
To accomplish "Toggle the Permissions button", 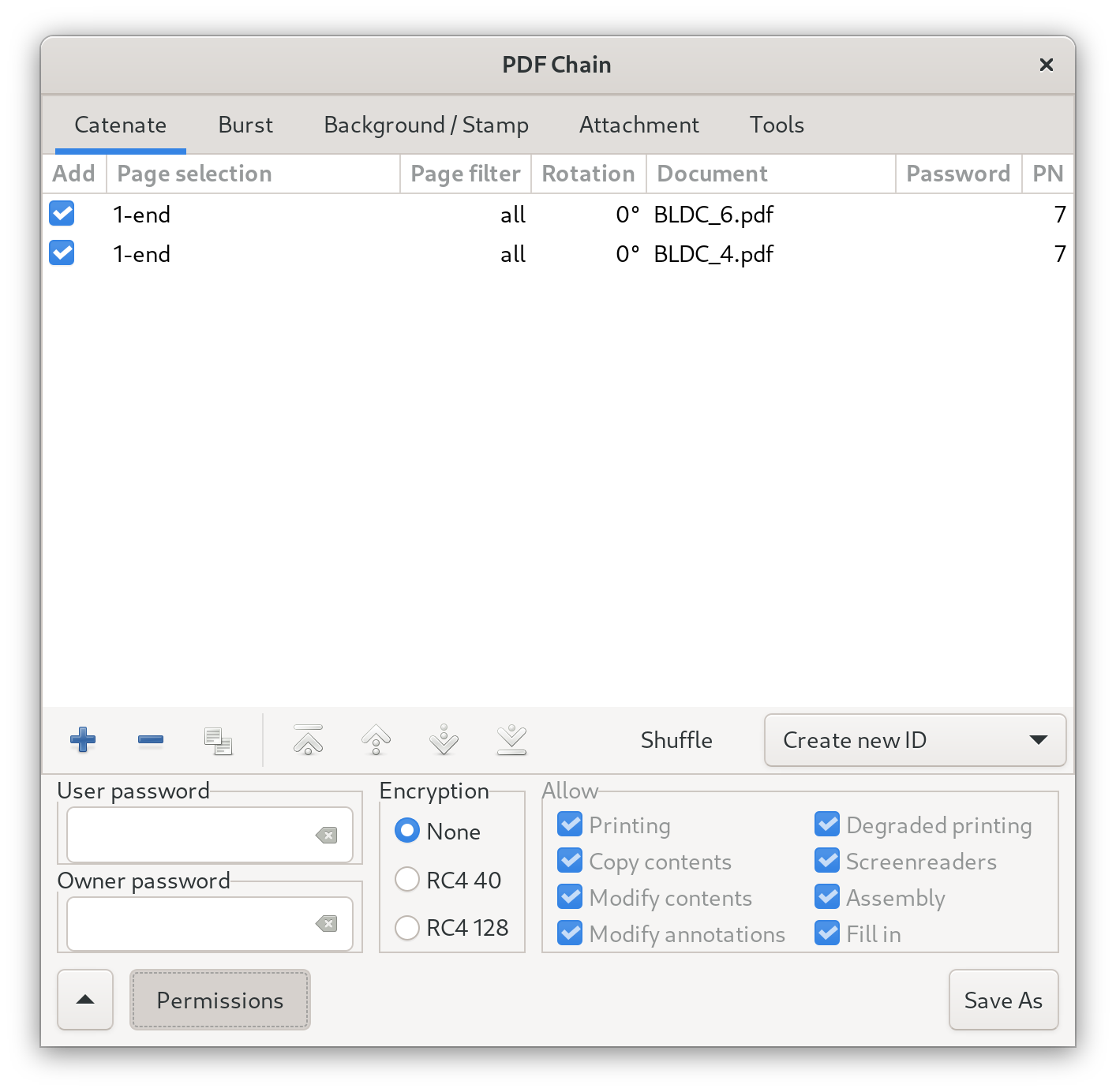I will 219,1000.
